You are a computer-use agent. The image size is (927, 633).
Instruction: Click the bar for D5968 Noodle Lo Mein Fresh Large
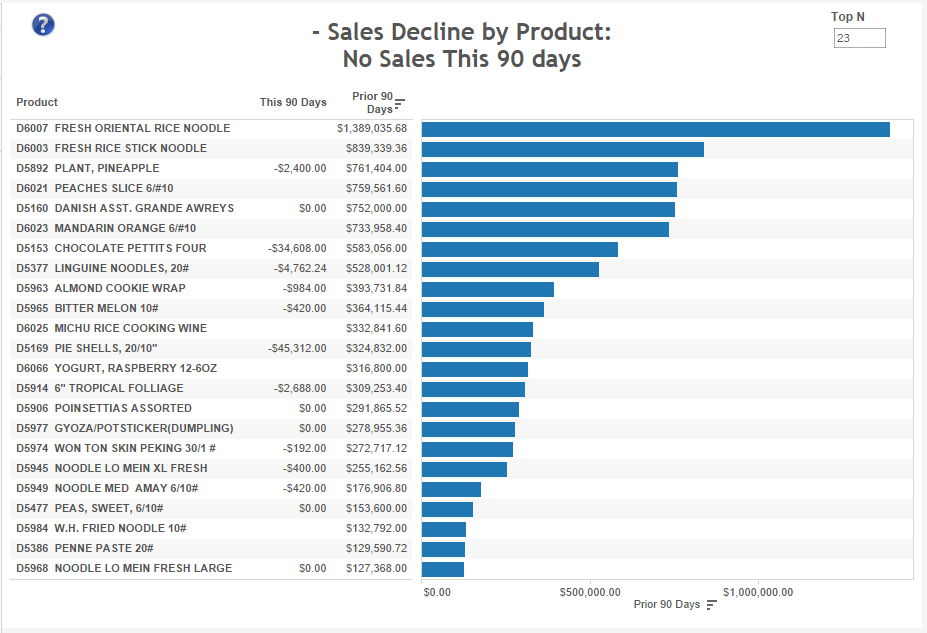click(443, 570)
